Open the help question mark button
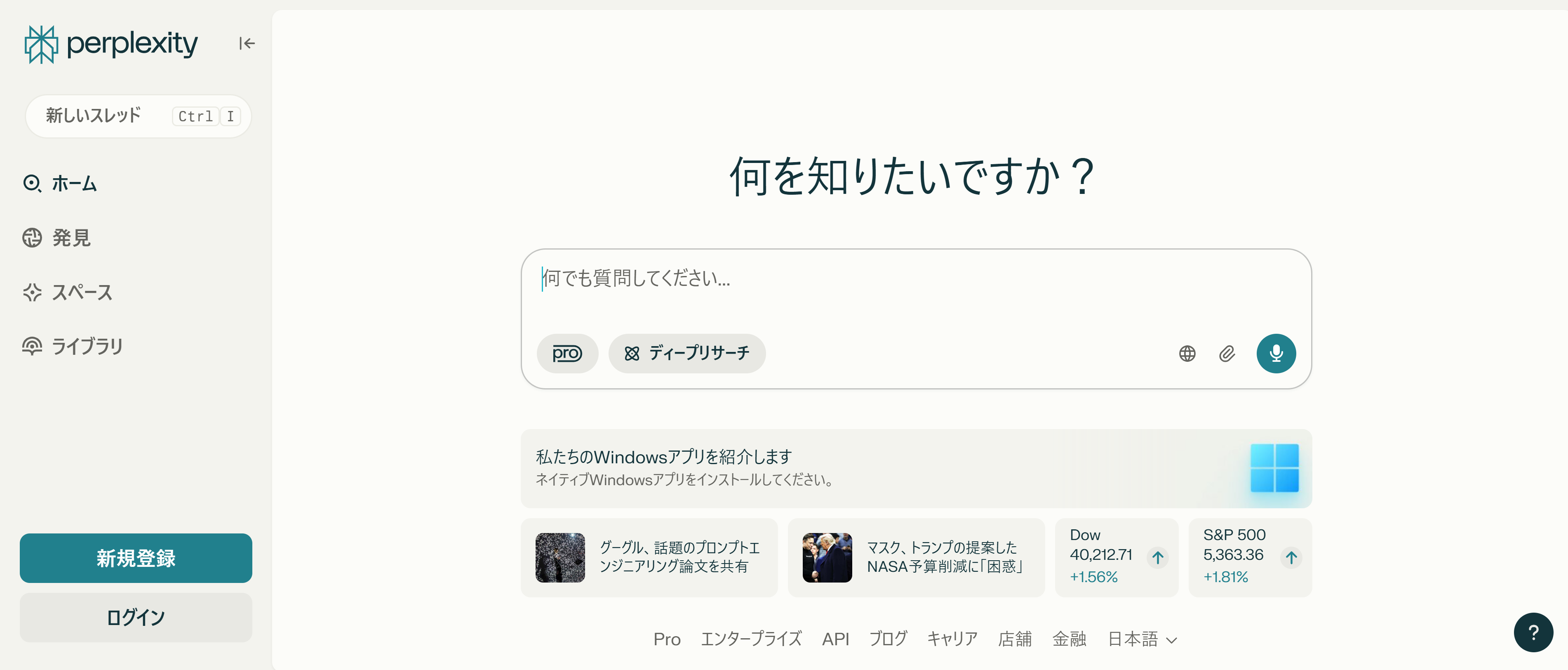Screen dimensions: 1568x670 click(x=1533, y=632)
